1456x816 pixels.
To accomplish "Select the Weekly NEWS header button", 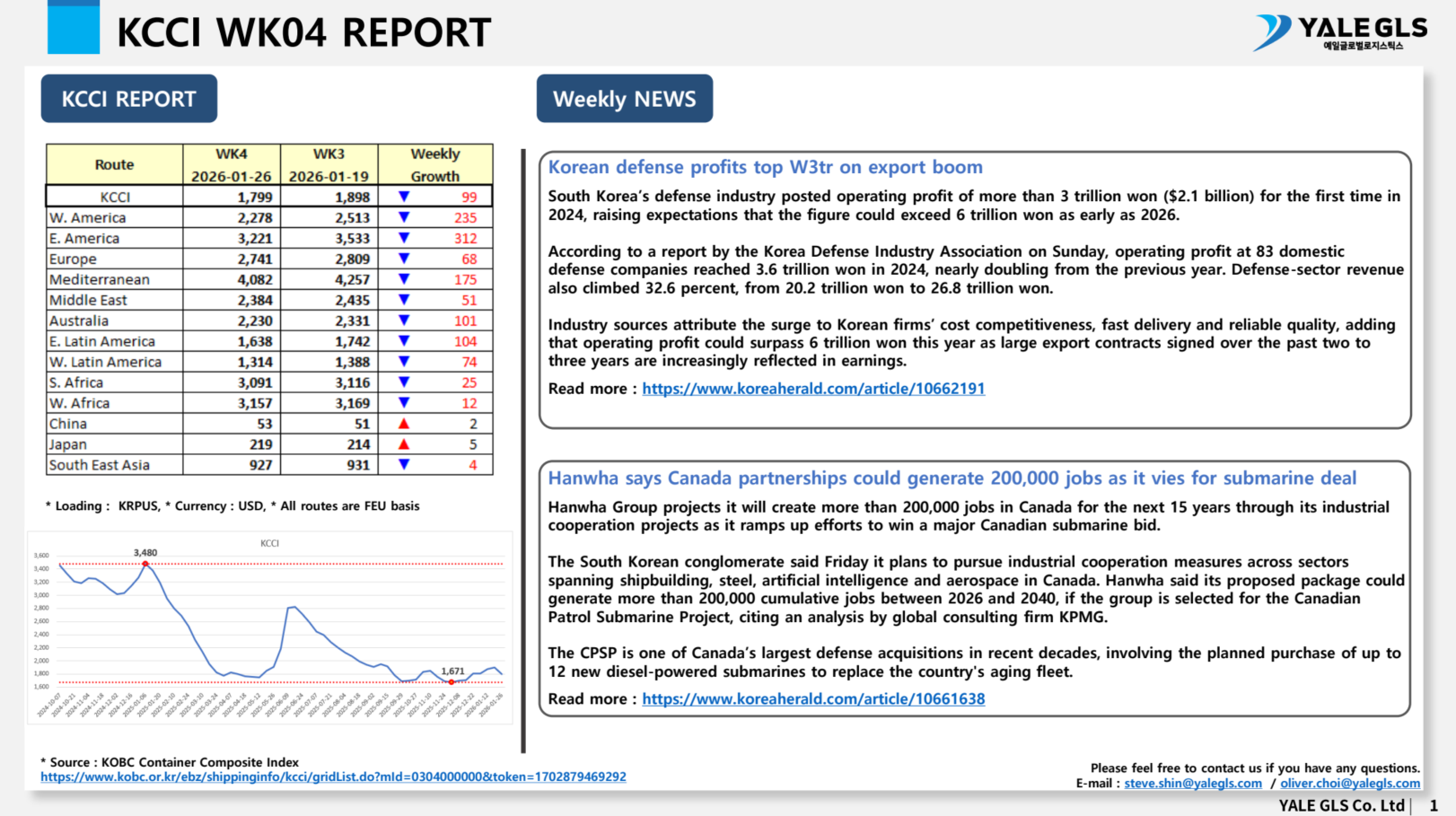I will pyautogui.click(x=625, y=99).
